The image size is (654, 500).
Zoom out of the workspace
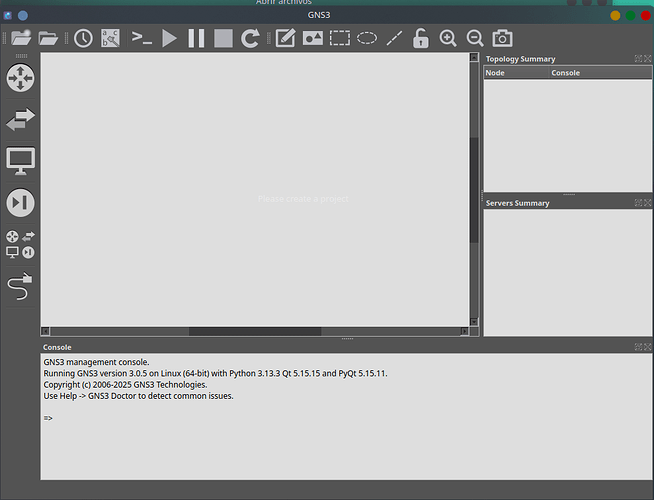(x=475, y=38)
